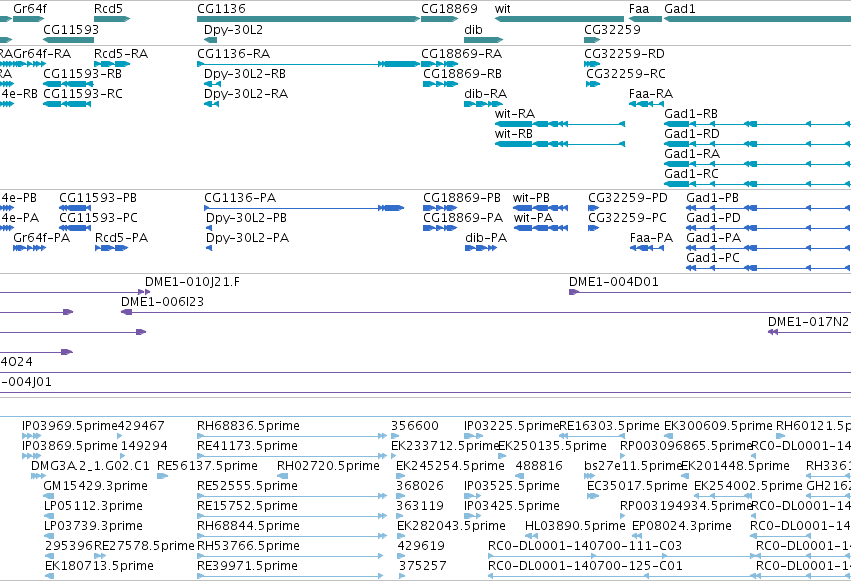This screenshot has width=851, height=581.
Task: Select protein Dpy-30L2-PB
Action: pos(246,218)
